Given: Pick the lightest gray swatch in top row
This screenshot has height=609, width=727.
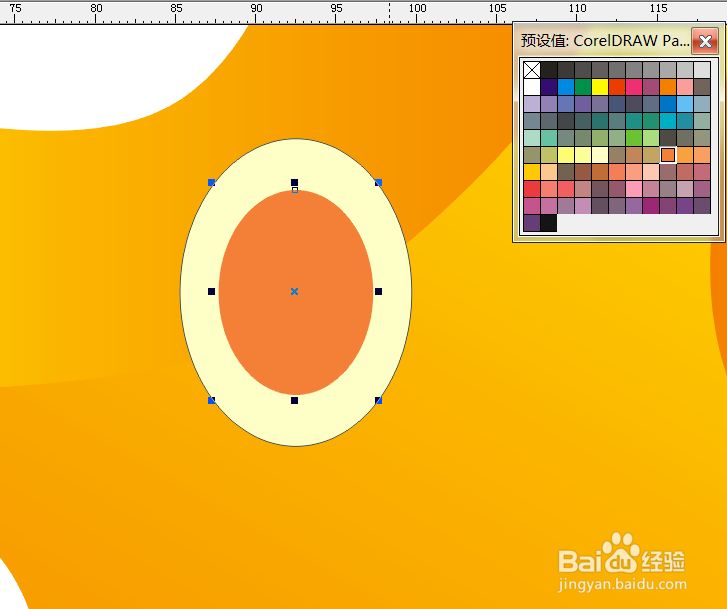Looking at the screenshot, I should coord(702,70).
